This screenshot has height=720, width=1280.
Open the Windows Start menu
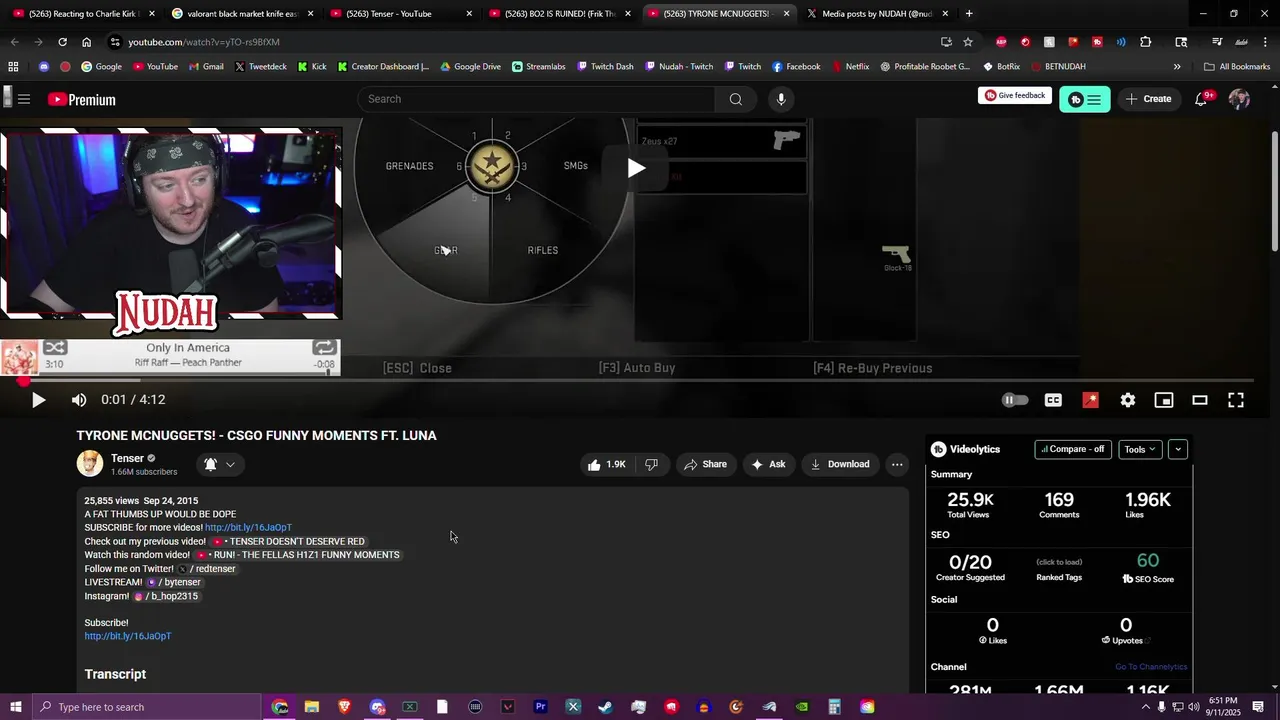tap(16, 707)
